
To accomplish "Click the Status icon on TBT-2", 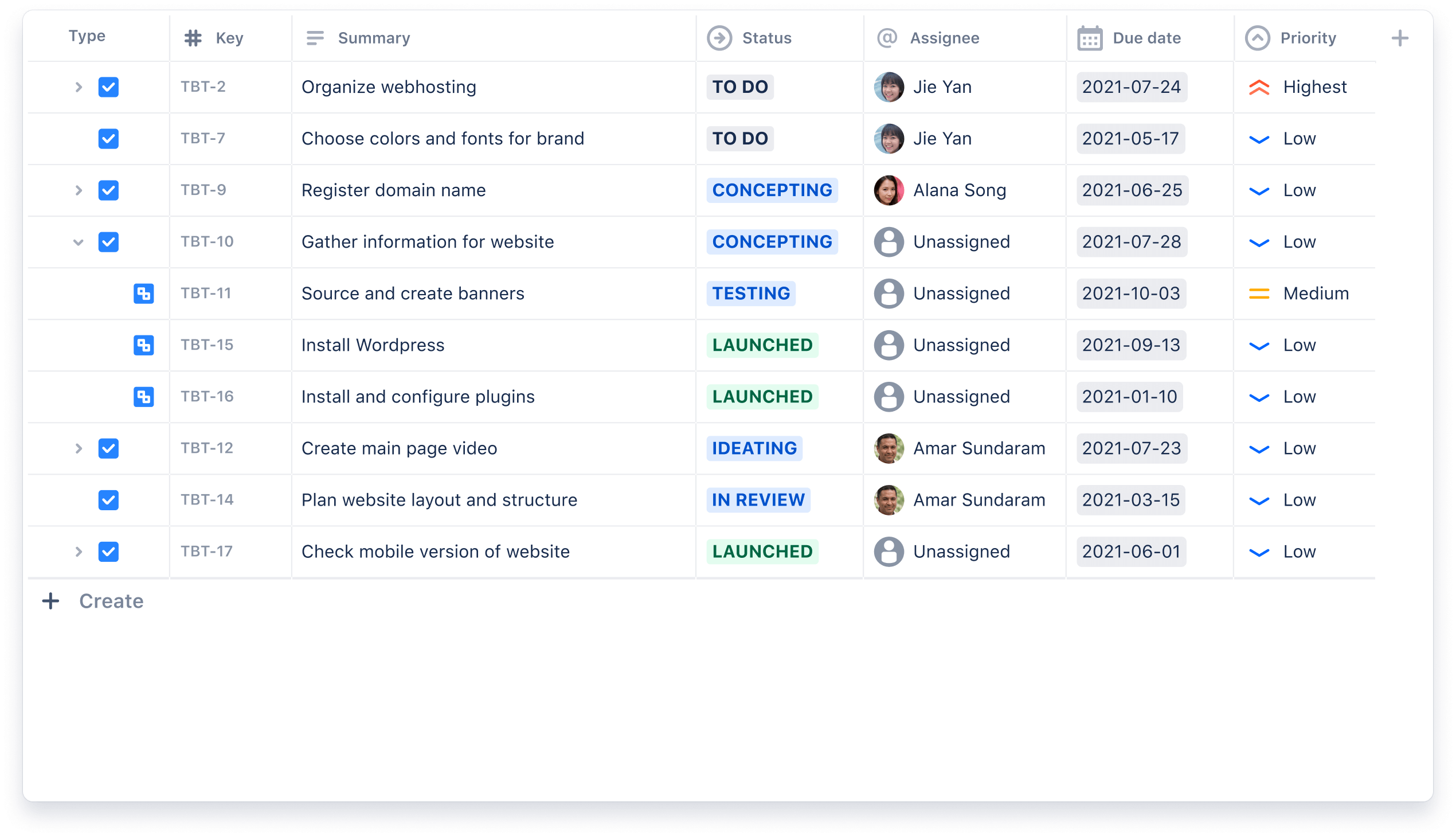I will pos(739,86).
